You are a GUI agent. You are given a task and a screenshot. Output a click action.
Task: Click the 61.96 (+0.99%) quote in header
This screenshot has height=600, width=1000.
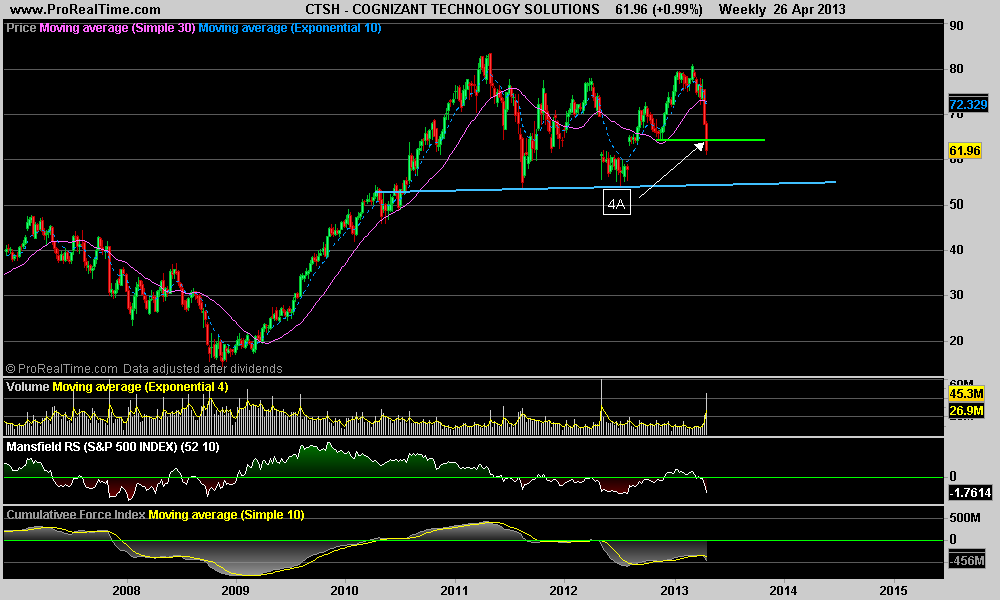click(659, 10)
